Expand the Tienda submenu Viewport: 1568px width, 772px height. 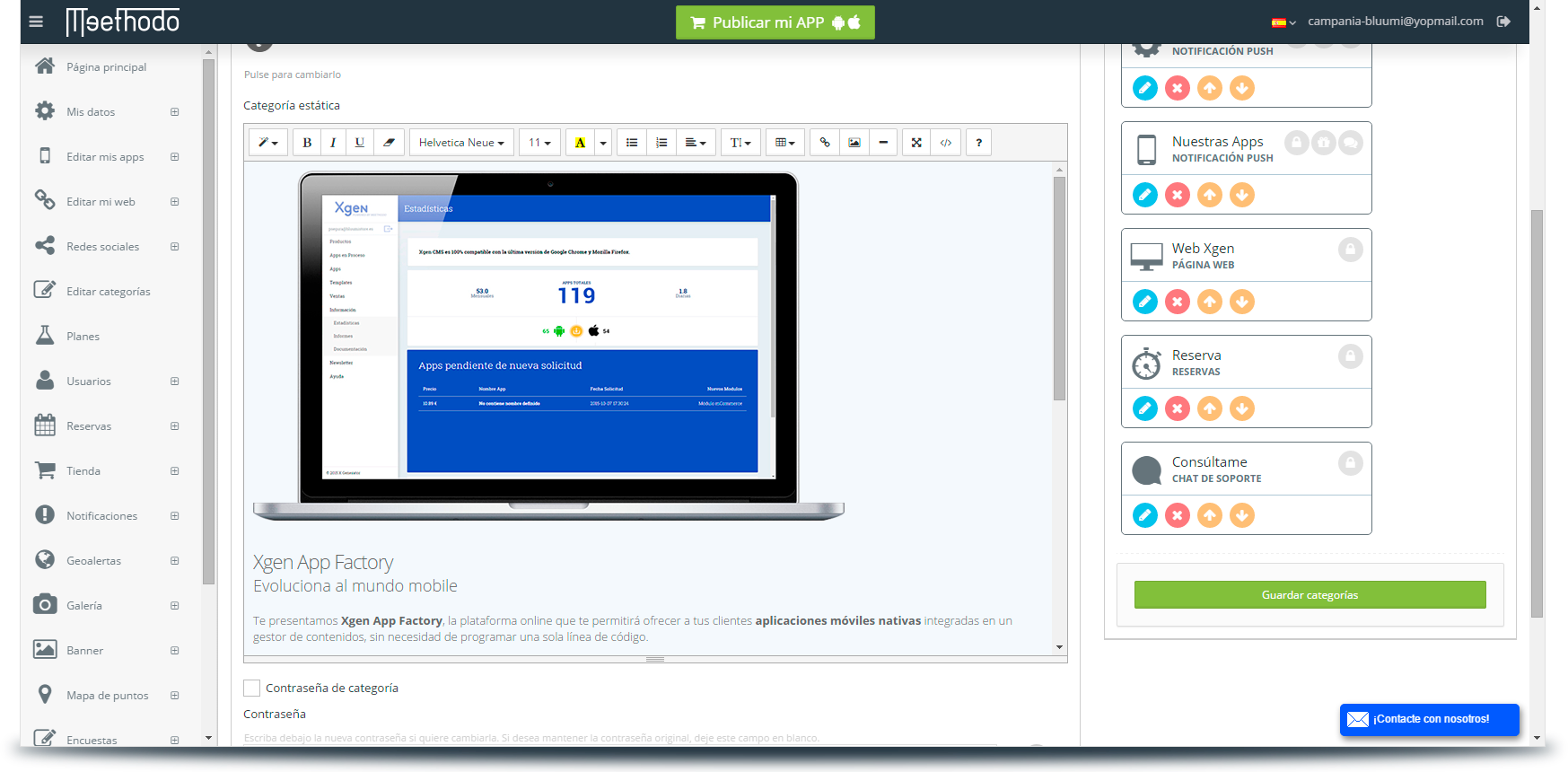[x=175, y=471]
